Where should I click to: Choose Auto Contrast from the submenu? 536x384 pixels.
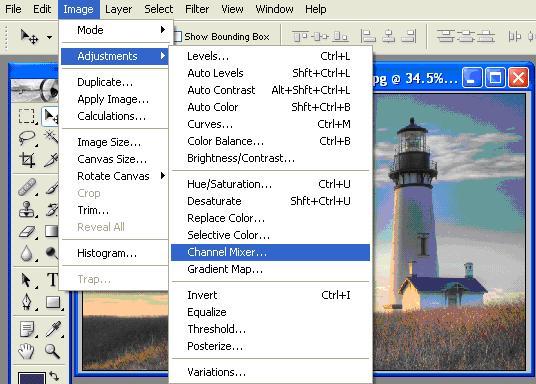pos(270,90)
